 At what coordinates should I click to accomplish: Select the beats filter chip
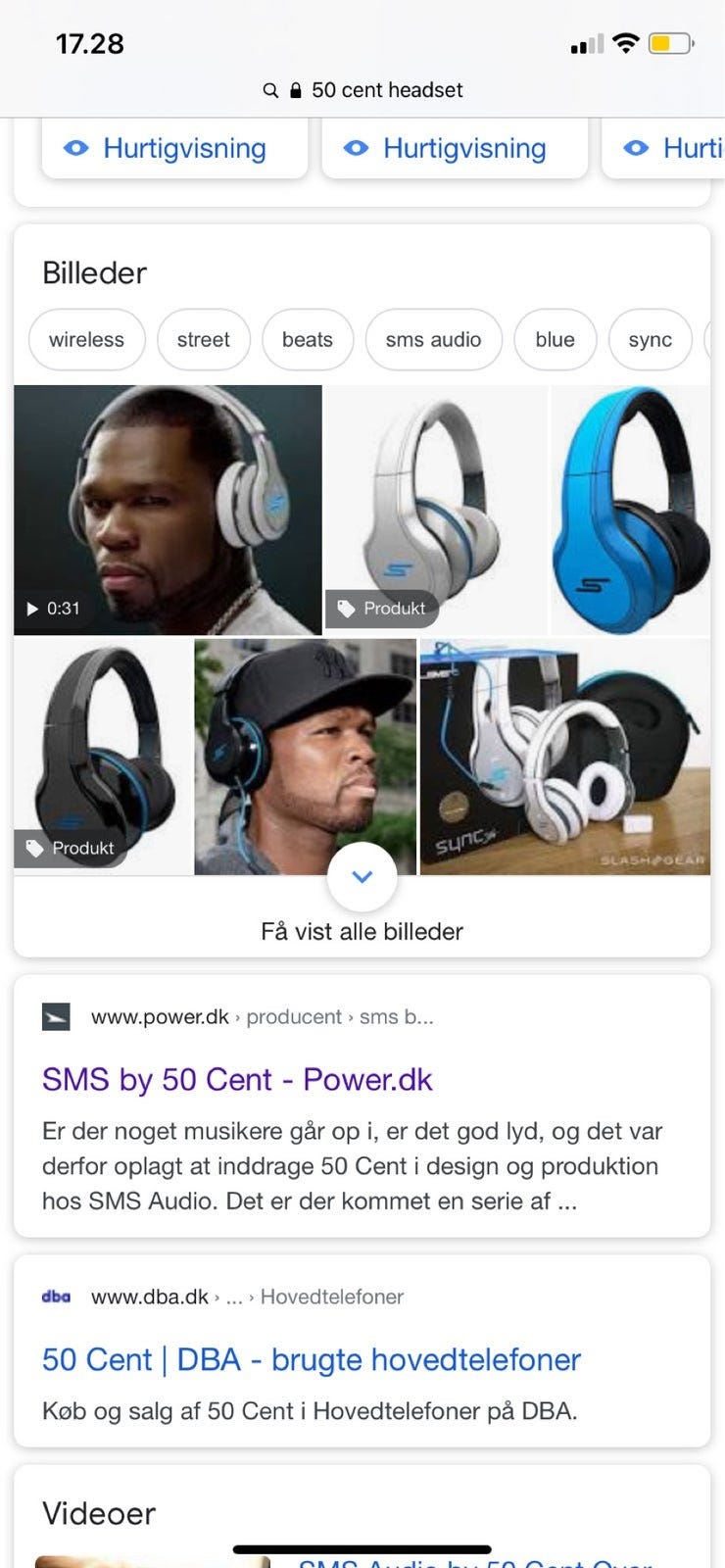click(x=308, y=339)
